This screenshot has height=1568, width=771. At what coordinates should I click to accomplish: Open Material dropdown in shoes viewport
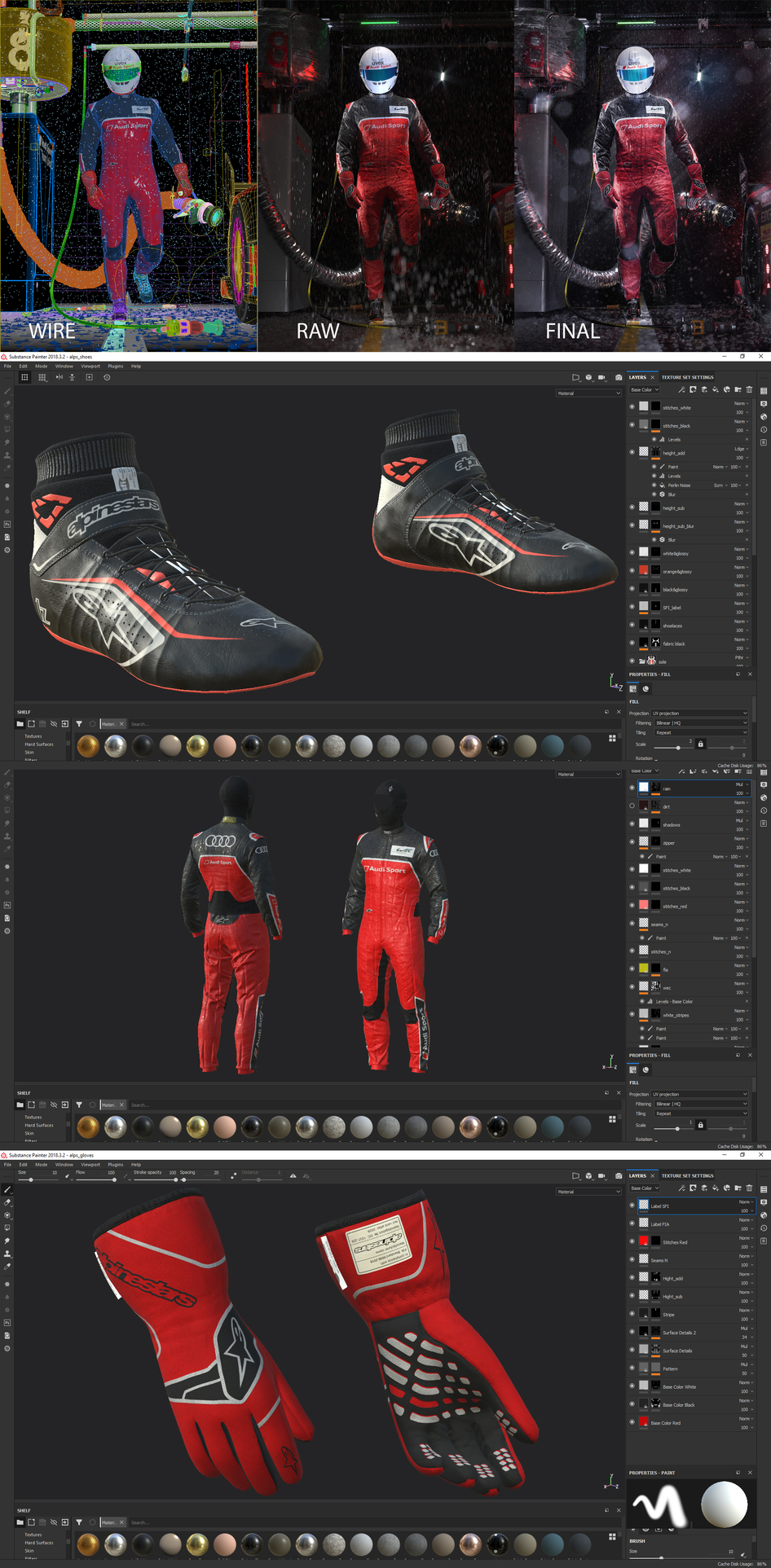tap(588, 393)
